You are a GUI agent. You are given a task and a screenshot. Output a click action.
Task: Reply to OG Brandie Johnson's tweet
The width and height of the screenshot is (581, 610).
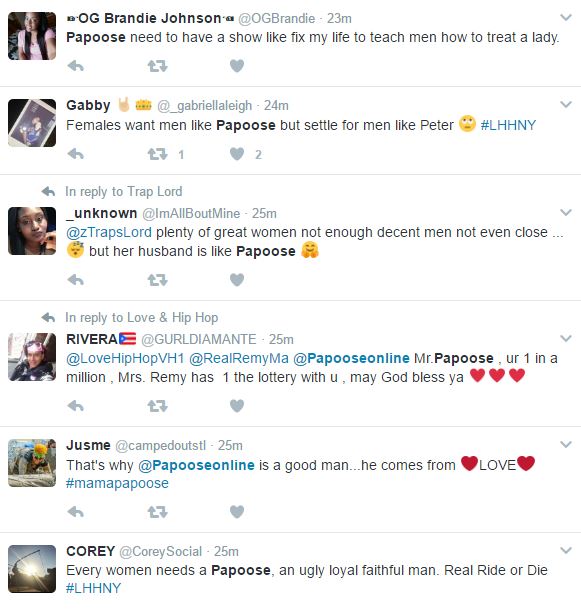pyautogui.click(x=75, y=66)
